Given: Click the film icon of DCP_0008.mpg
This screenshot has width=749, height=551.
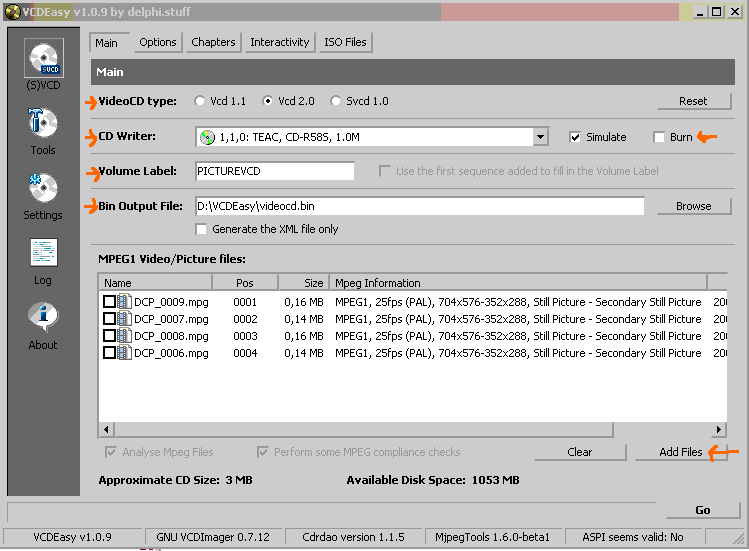Looking at the screenshot, I should (124, 336).
